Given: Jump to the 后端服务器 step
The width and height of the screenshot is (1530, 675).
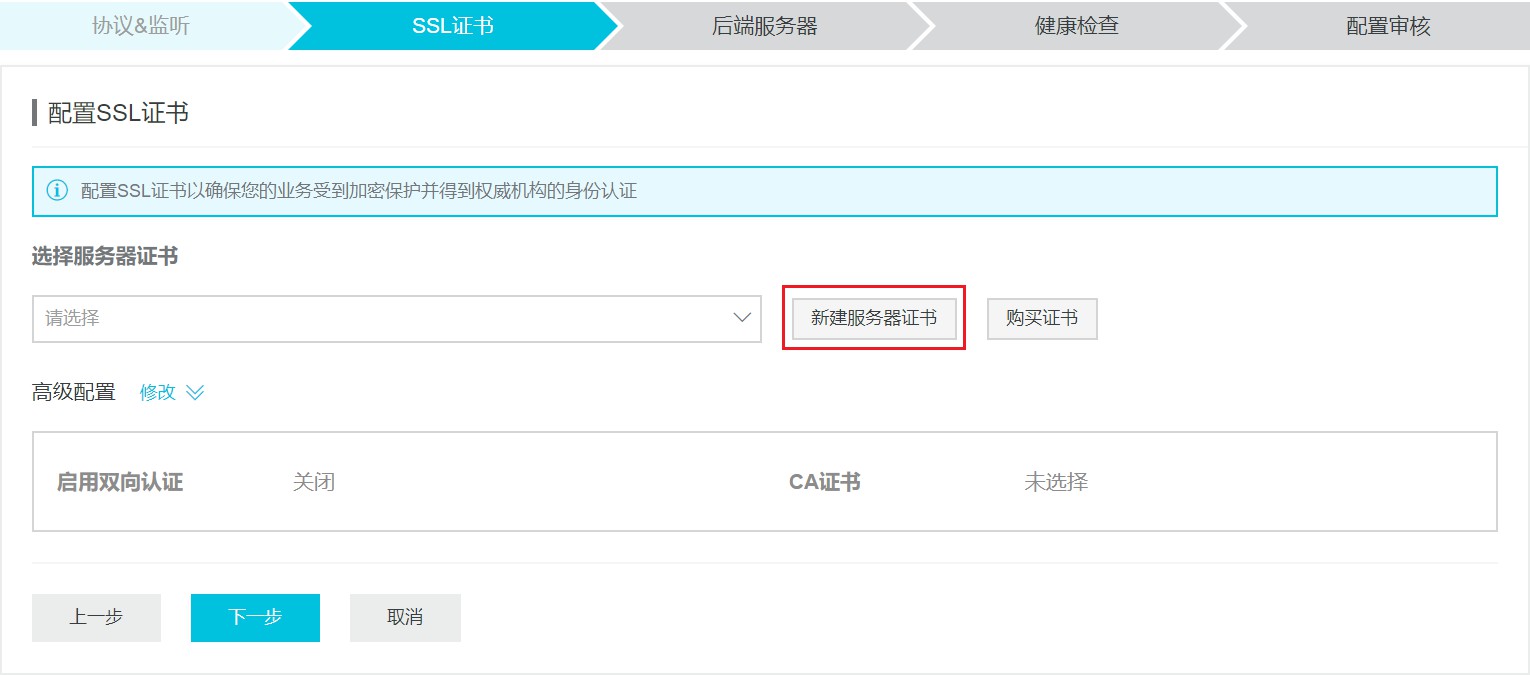Looking at the screenshot, I should click(764, 26).
